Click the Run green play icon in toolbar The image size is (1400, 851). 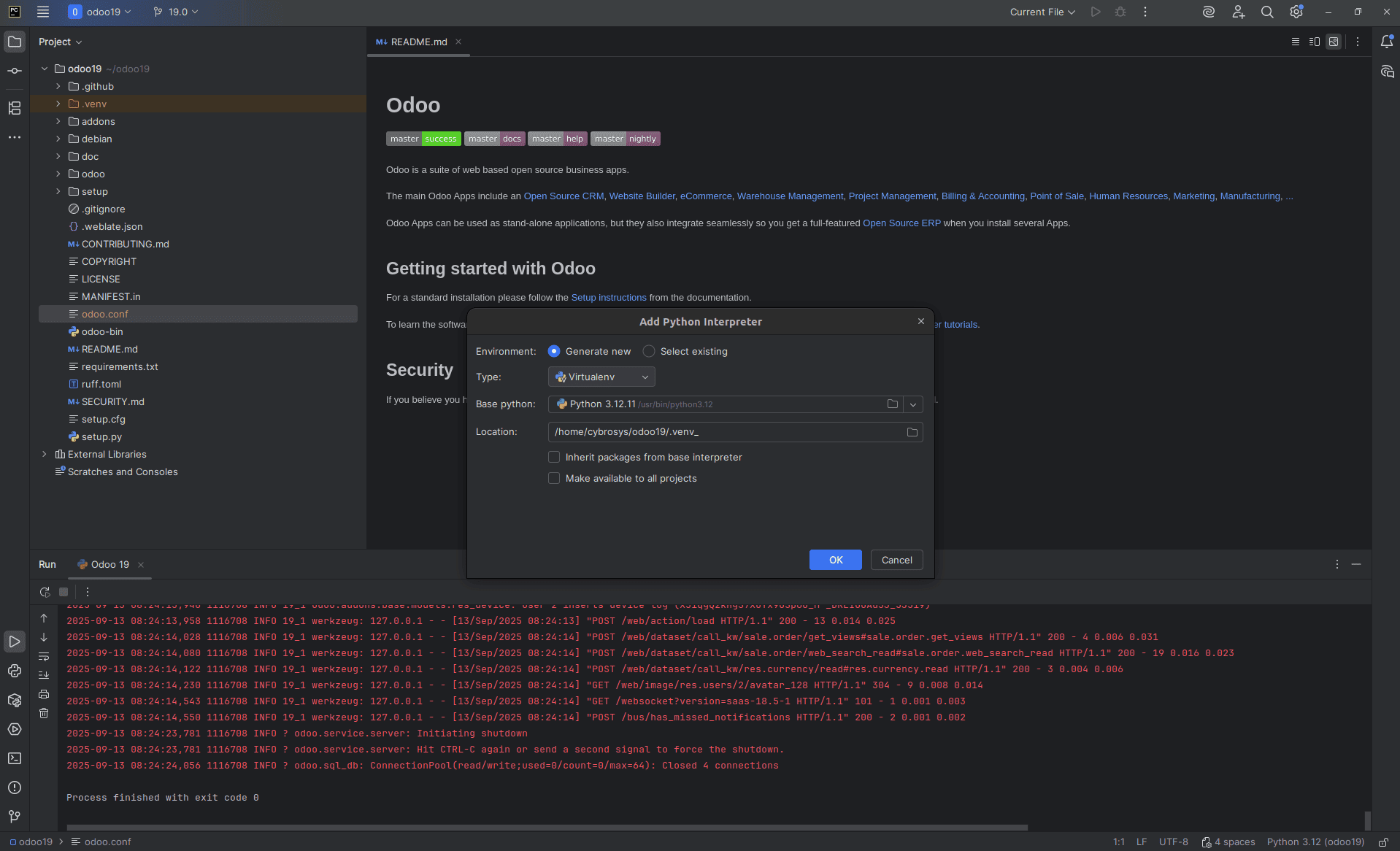(x=1096, y=12)
